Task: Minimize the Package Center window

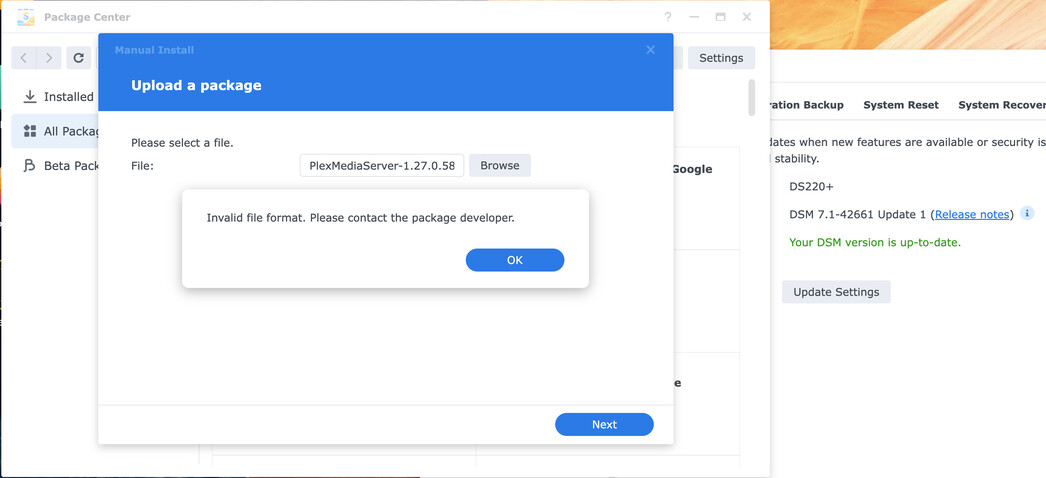Action: 694,17
